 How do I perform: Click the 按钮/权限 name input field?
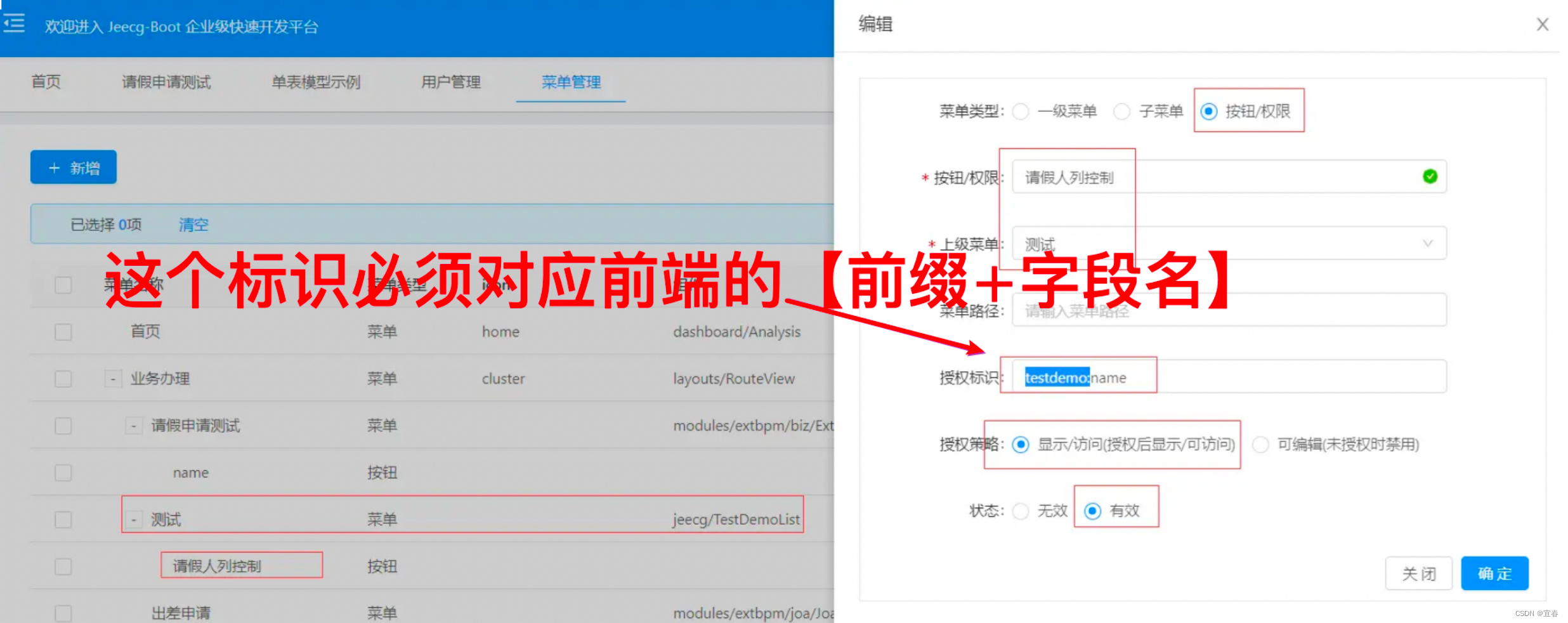1229,176
